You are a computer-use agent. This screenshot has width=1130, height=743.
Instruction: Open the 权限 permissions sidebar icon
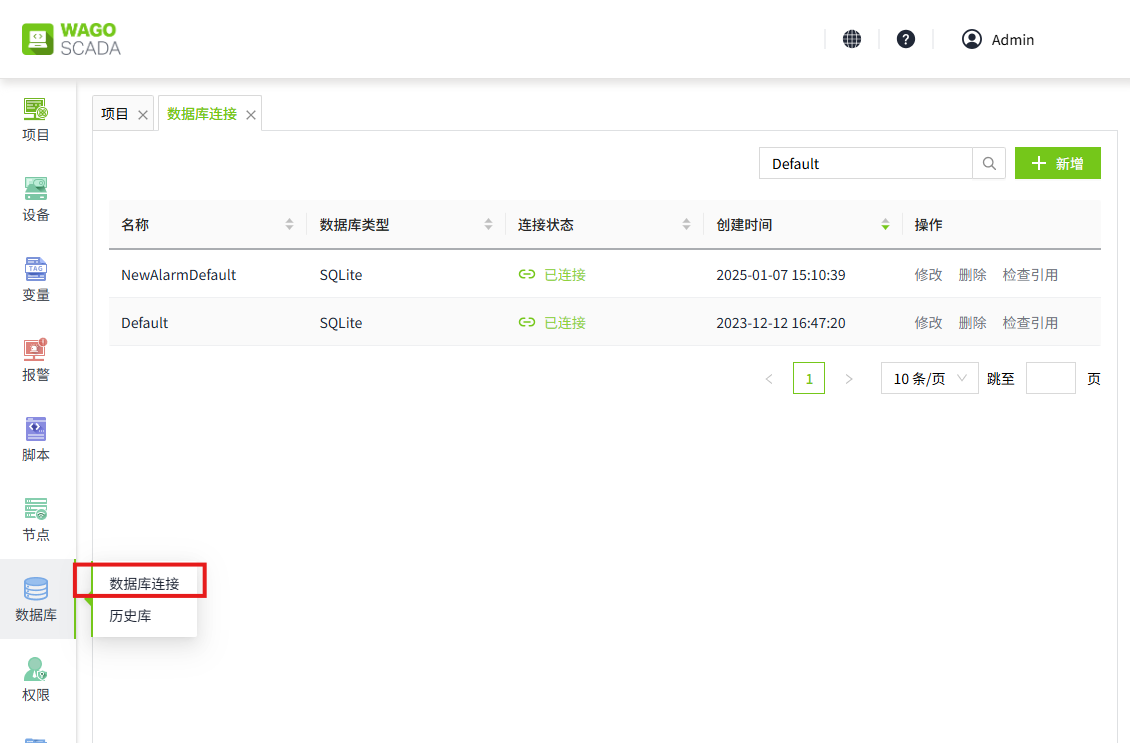pyautogui.click(x=36, y=679)
